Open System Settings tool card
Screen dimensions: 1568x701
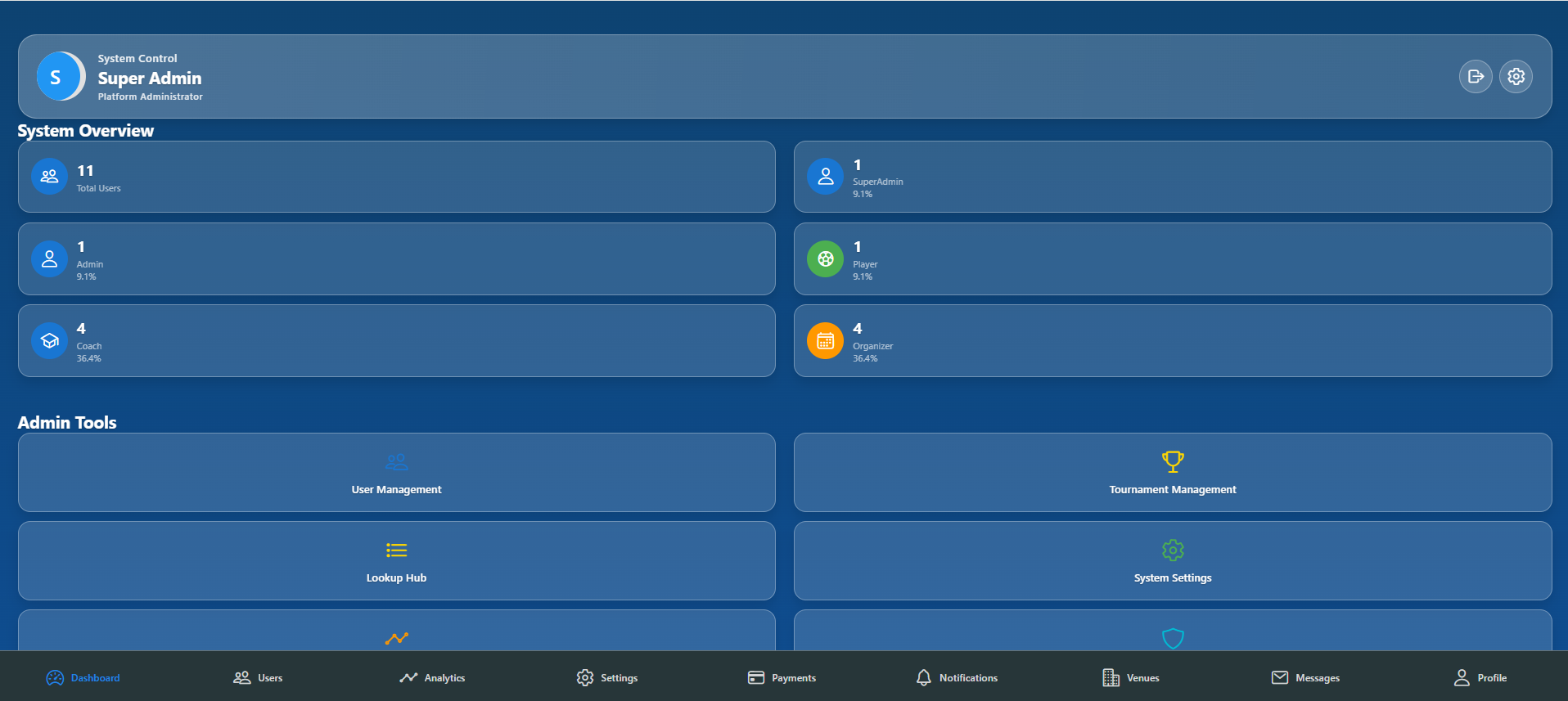pos(1172,561)
